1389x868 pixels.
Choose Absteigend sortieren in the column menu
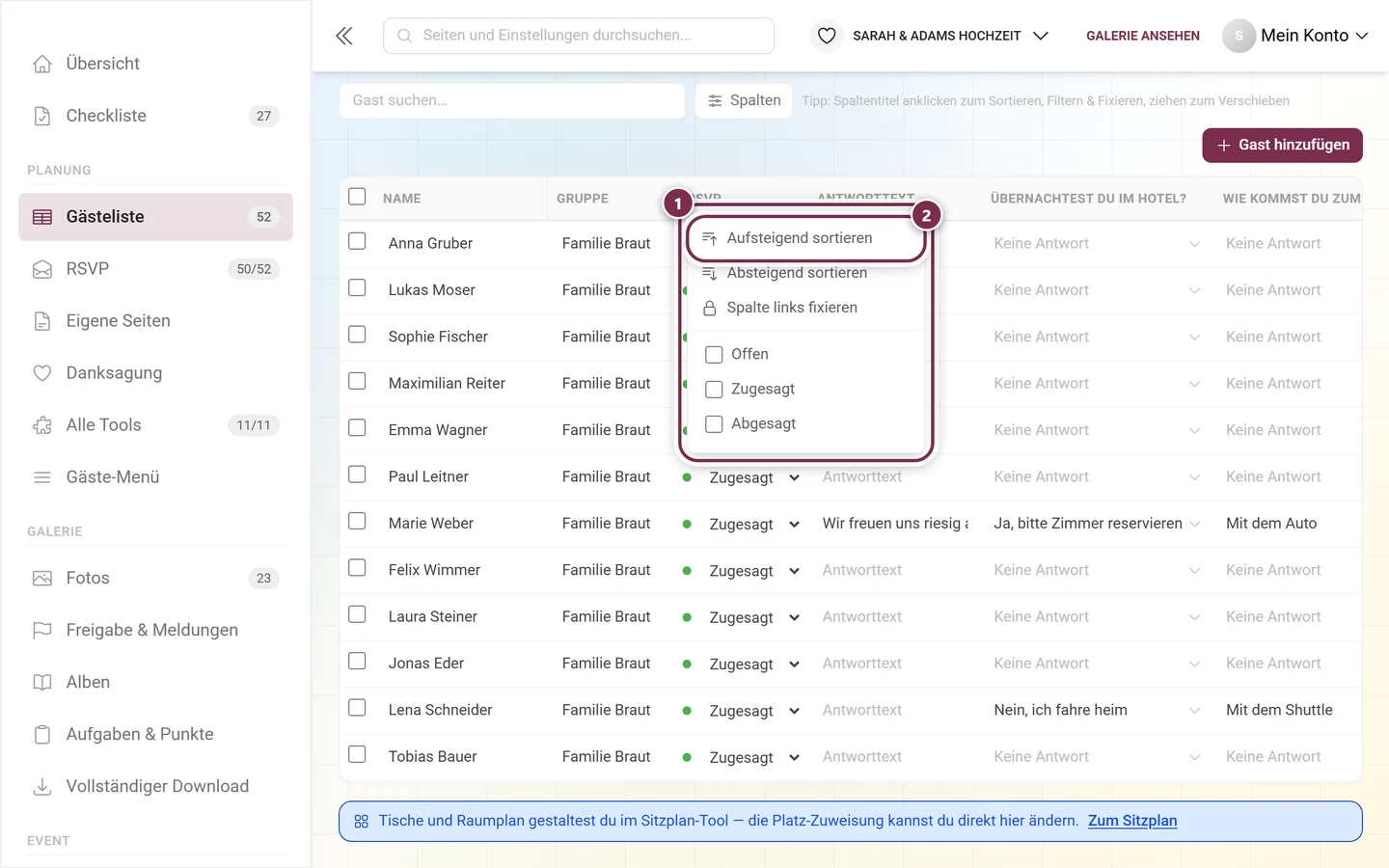(x=805, y=273)
